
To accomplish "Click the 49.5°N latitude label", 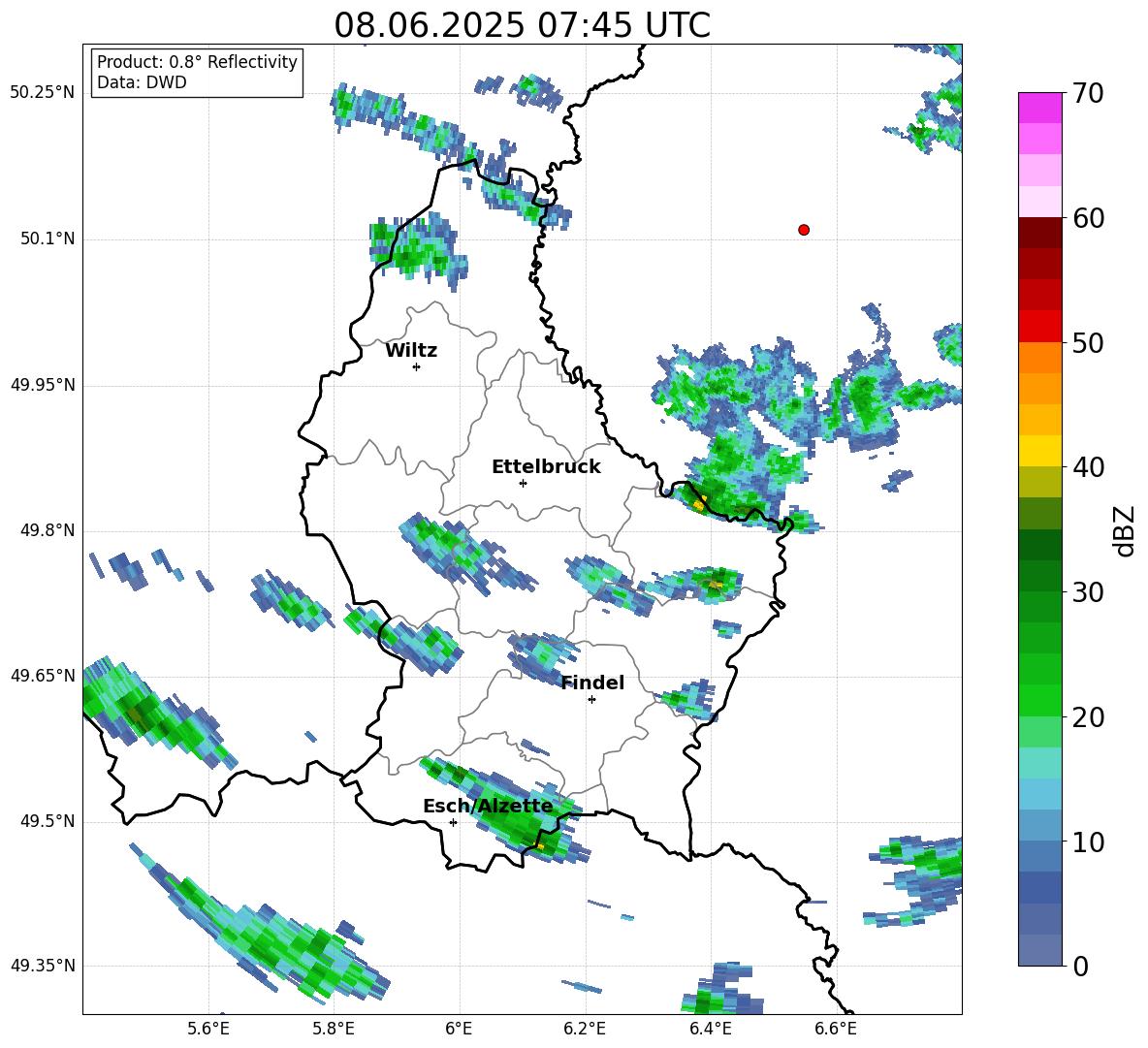I will [48, 820].
